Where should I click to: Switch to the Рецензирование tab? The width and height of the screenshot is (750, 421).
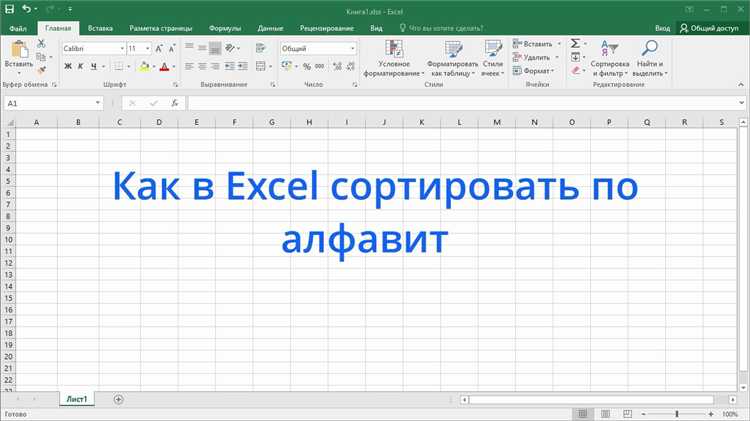coord(327,28)
